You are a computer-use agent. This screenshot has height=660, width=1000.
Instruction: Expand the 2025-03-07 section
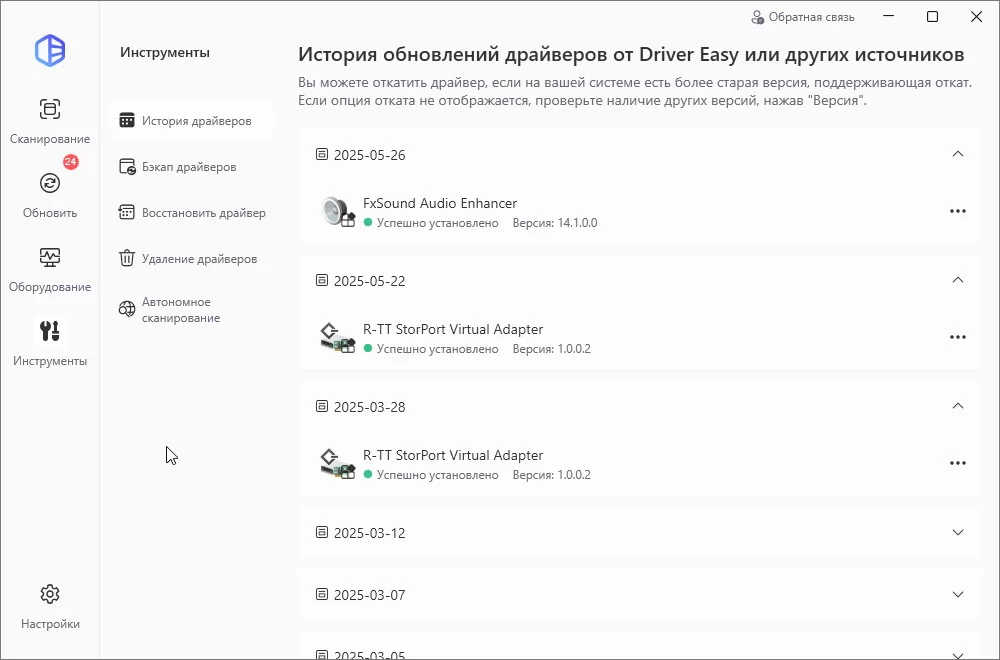(x=958, y=594)
